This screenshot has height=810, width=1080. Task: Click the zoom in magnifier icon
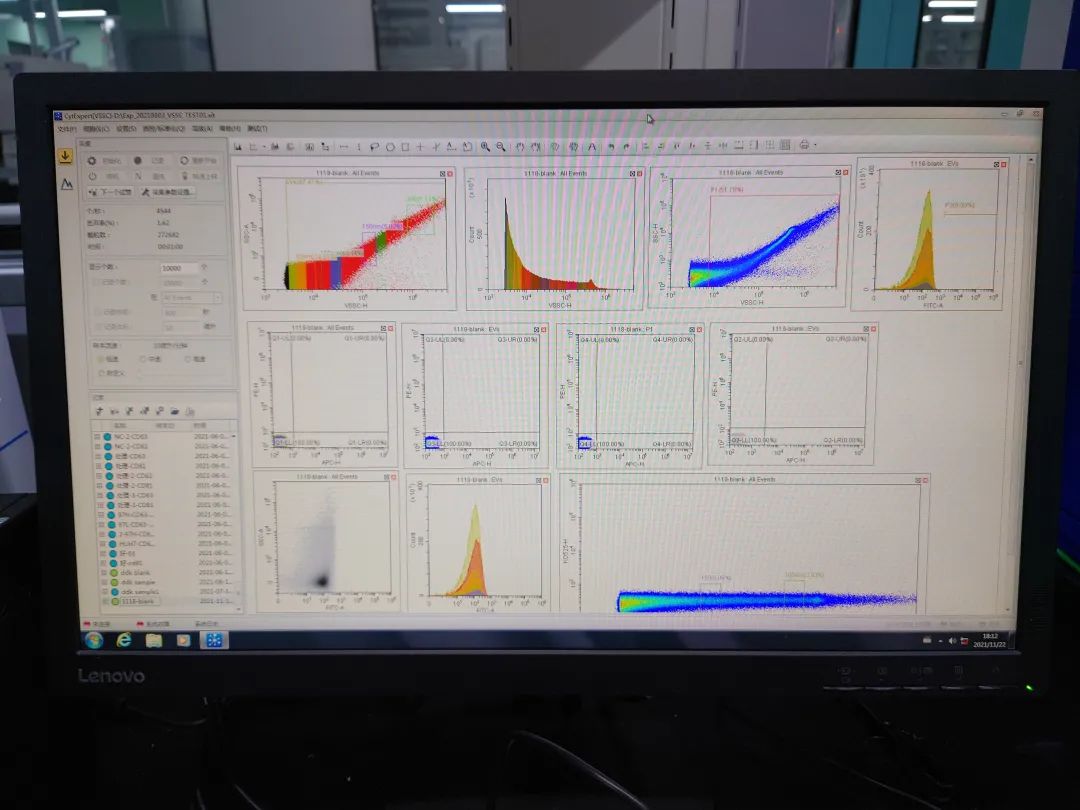(x=485, y=147)
